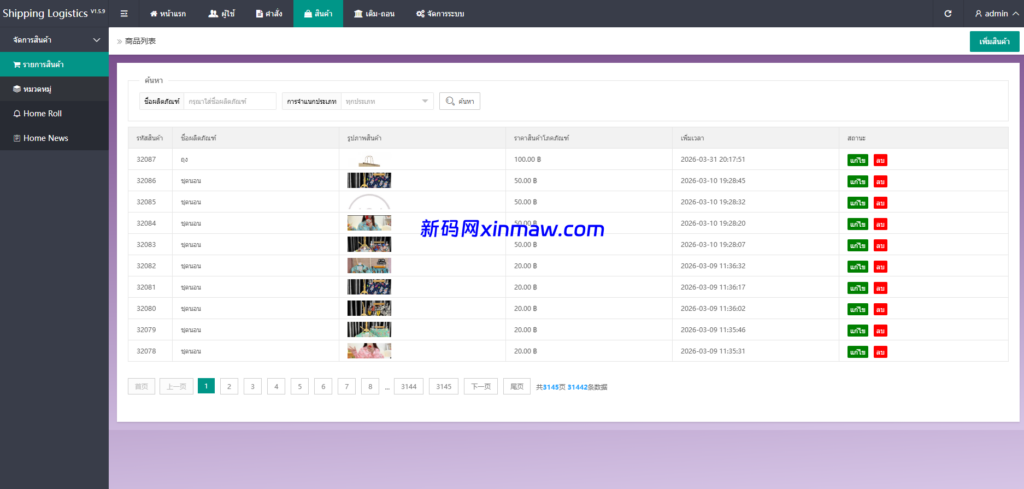Go to pagination page 5
Image resolution: width=1024 pixels, height=489 pixels.
click(299, 386)
